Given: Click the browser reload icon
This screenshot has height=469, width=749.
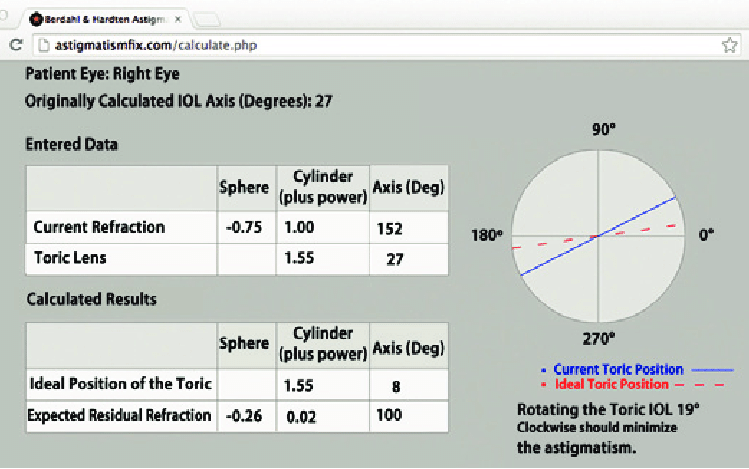Looking at the screenshot, I should click(16, 45).
